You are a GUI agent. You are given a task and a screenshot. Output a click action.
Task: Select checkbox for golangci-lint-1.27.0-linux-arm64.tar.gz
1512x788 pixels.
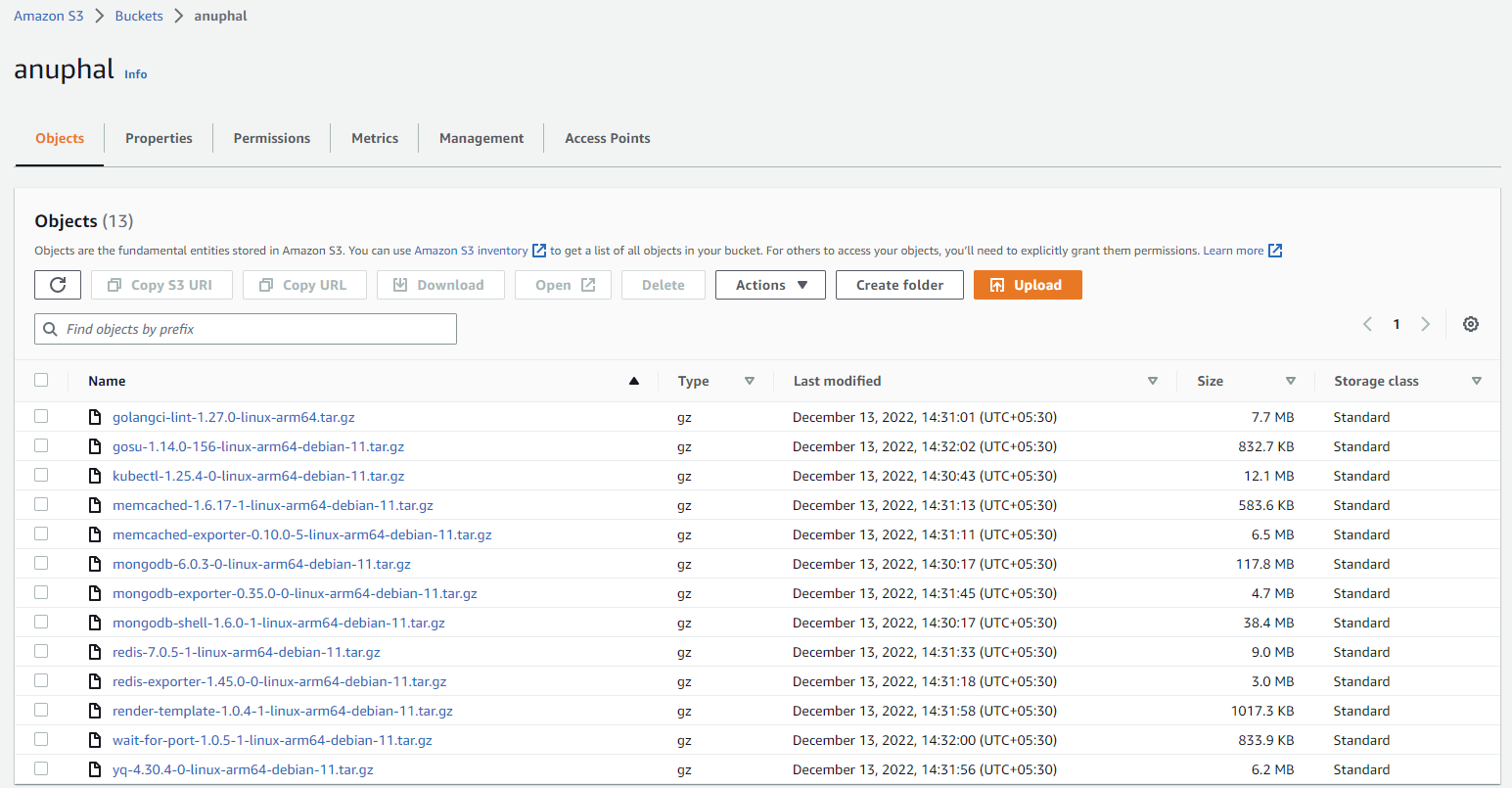point(41,416)
